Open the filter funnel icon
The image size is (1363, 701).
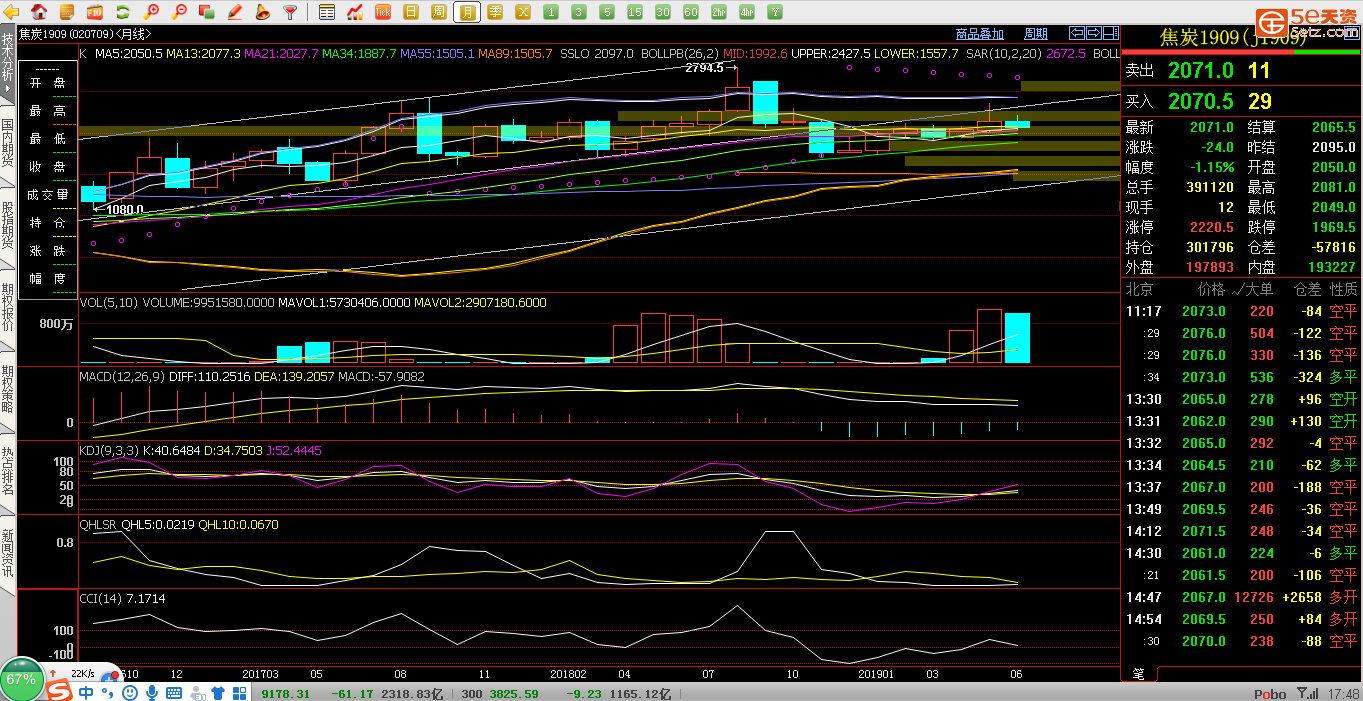[x=291, y=12]
